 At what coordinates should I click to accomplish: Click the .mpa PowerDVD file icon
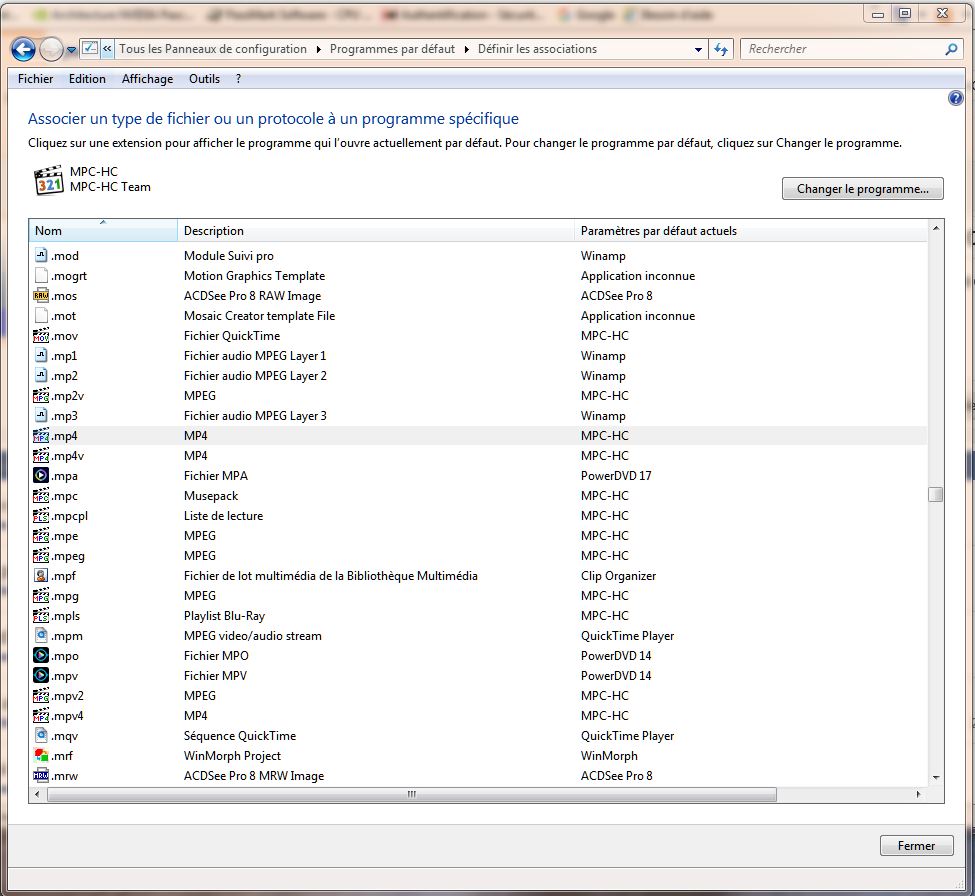click(x=41, y=476)
